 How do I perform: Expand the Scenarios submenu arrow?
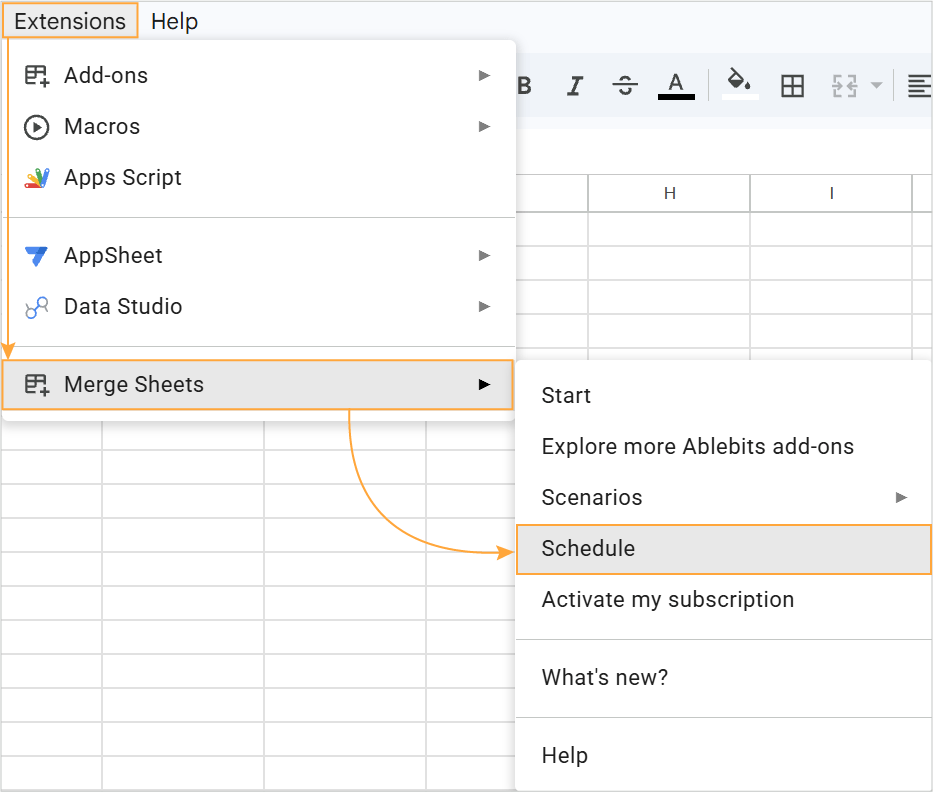pyautogui.click(x=901, y=497)
